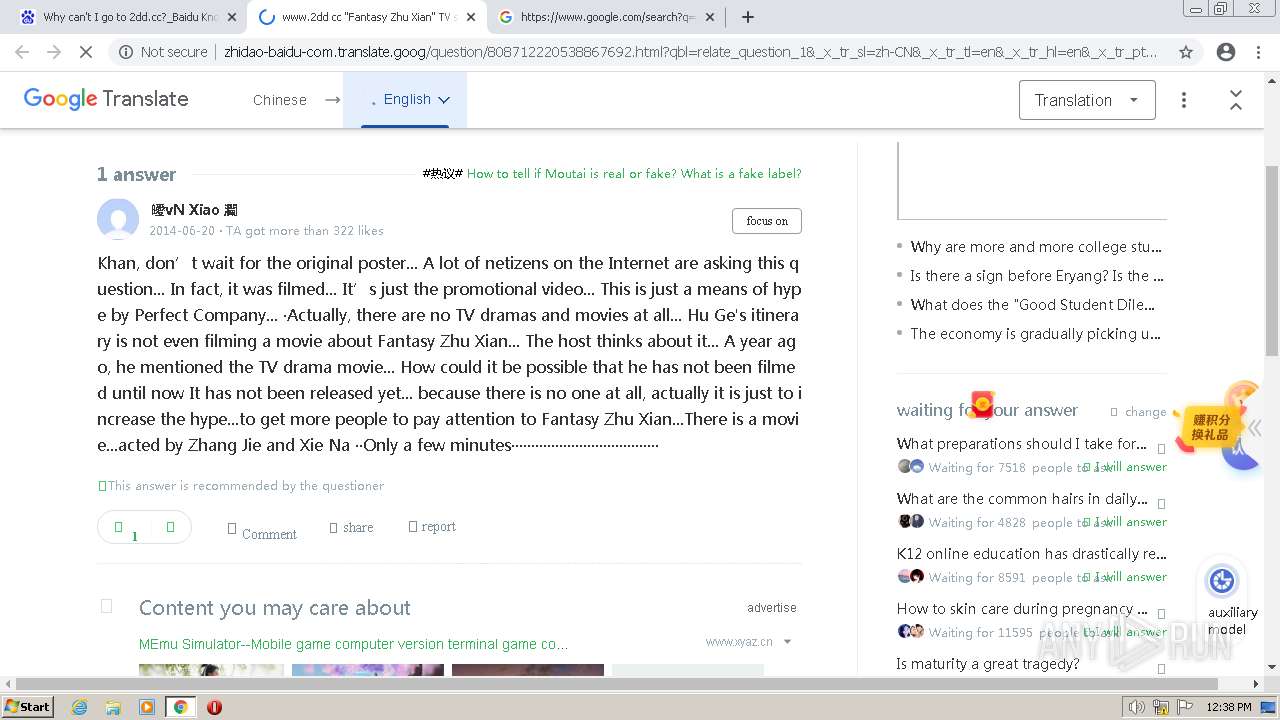The height and width of the screenshot is (720, 1280).
Task: Open the Chrome profile avatar menu
Action: [x=1226, y=52]
